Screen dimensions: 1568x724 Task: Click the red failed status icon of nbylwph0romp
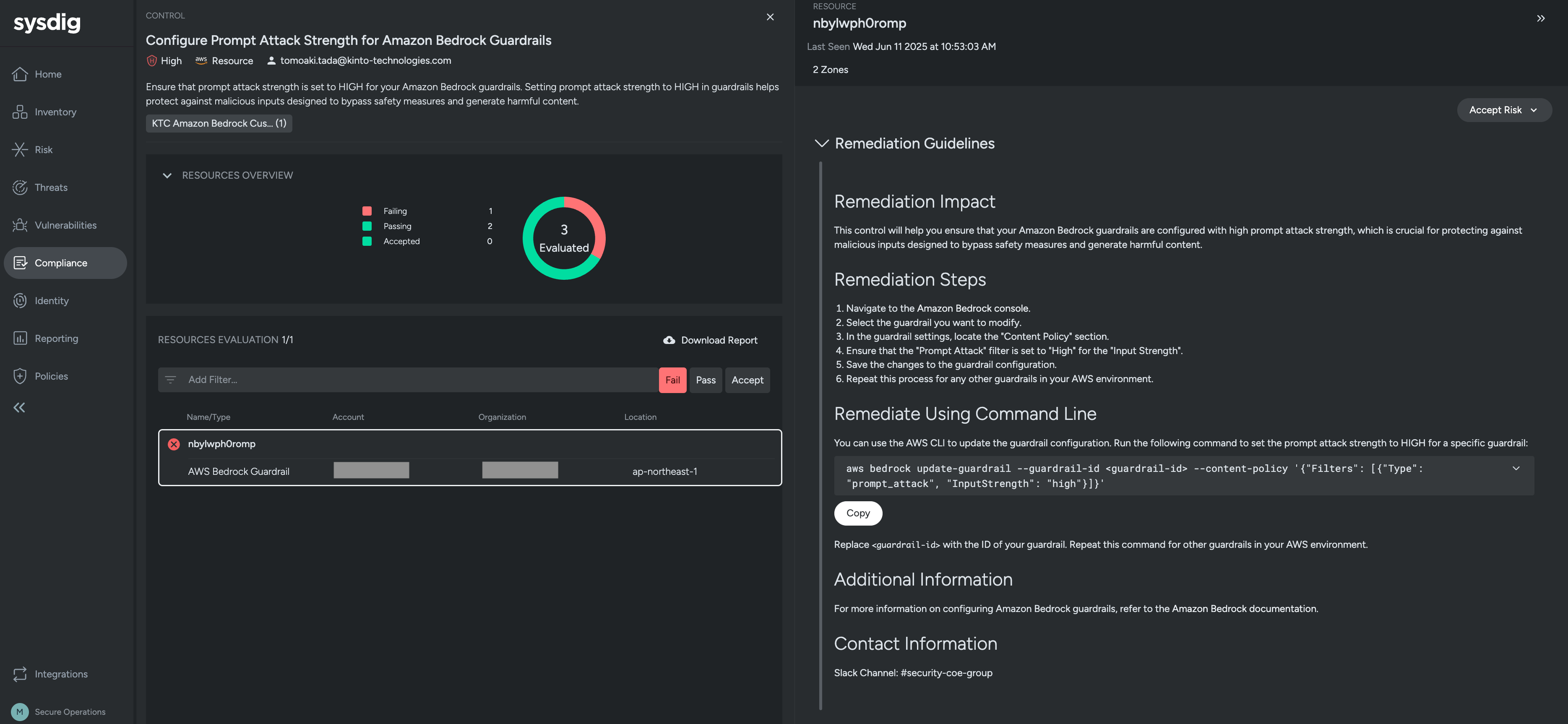pos(174,445)
